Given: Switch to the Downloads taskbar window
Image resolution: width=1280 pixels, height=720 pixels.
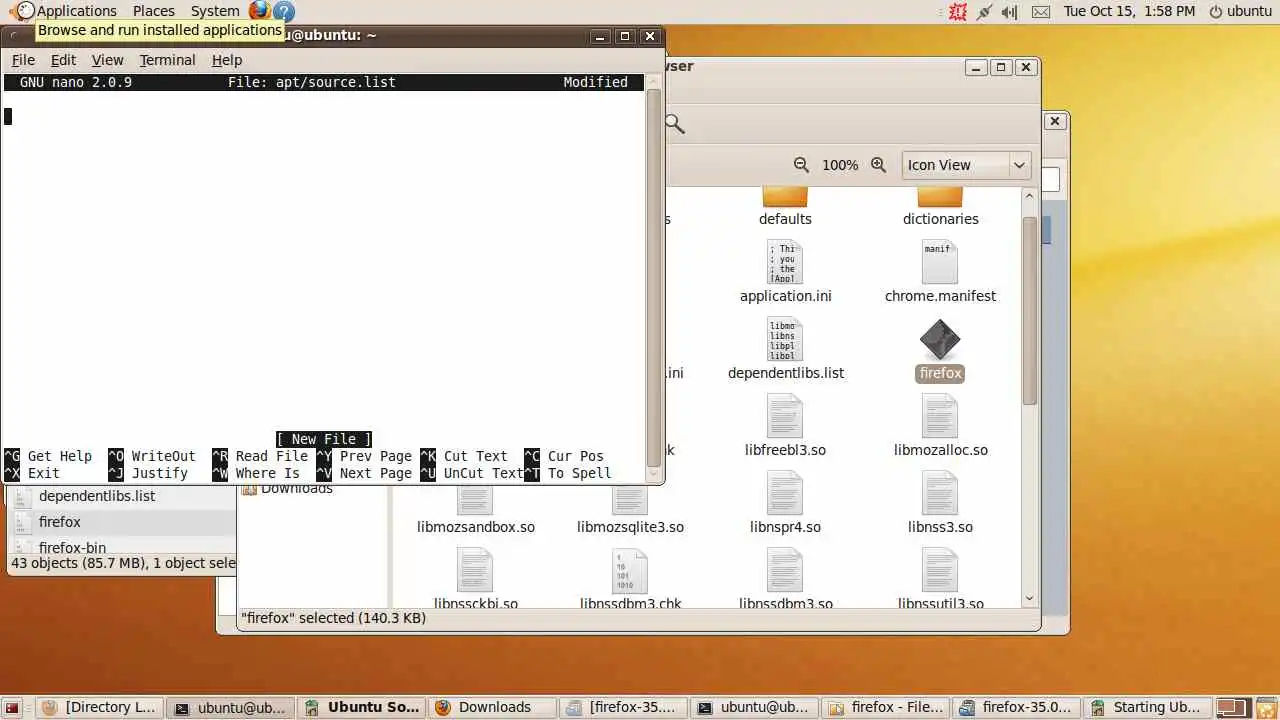Looking at the screenshot, I should click(494, 708).
